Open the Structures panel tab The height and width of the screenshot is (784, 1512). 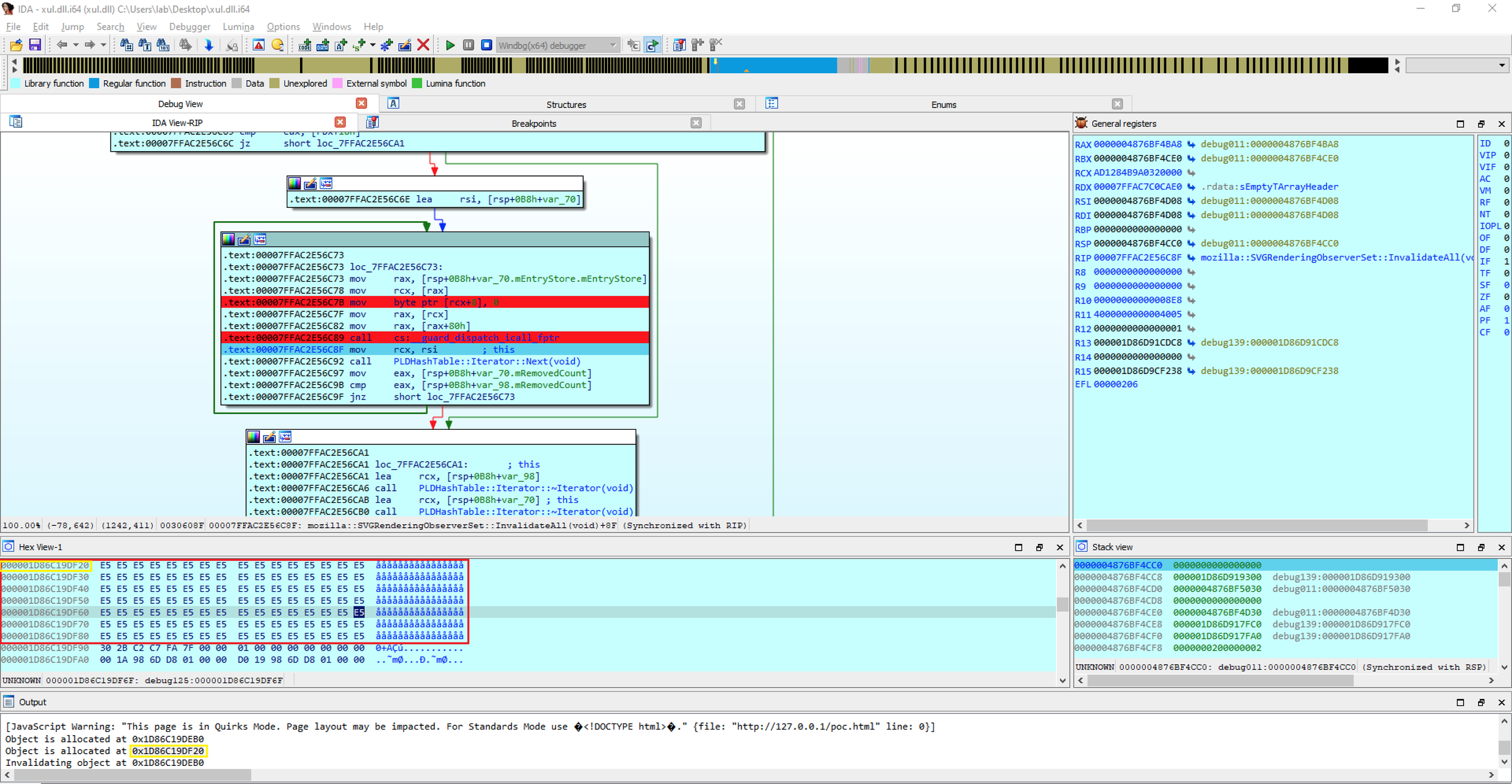566,104
